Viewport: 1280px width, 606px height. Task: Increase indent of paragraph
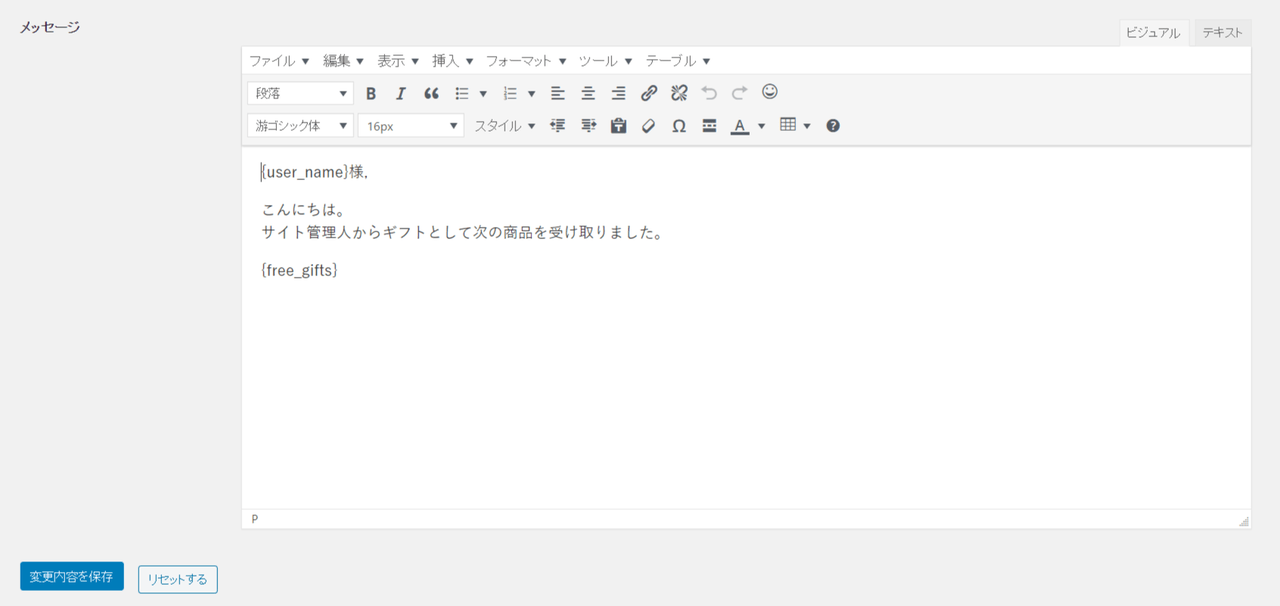click(x=588, y=126)
